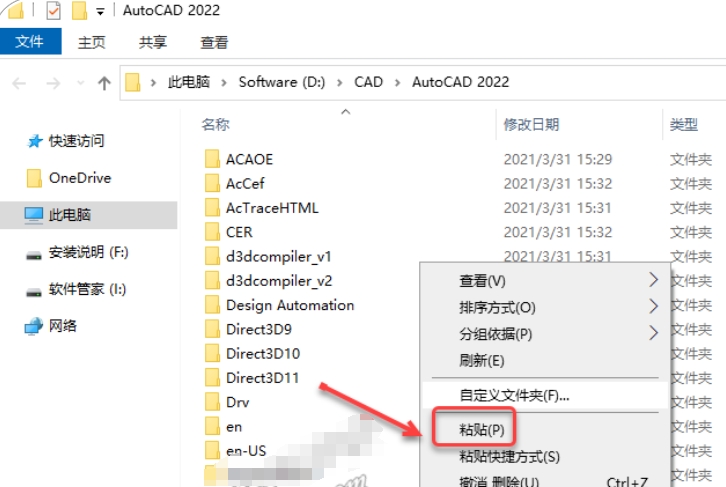
Task: Switch to the 主页 ribbon tab
Action: pyautogui.click(x=92, y=42)
